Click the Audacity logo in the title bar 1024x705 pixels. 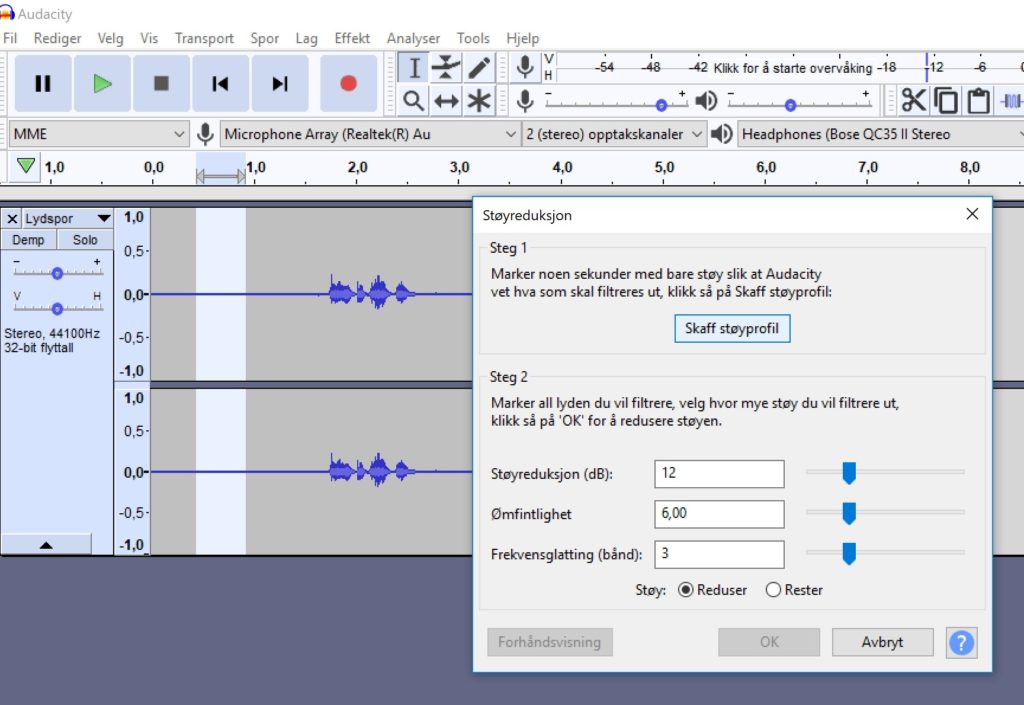[7, 13]
